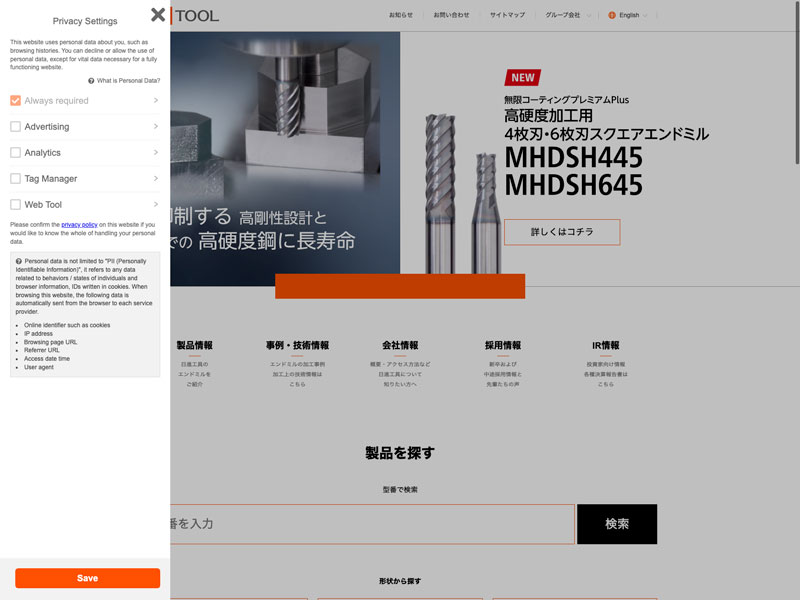
Task: Close the Privacy Settings panel with X
Action: [x=158, y=15]
